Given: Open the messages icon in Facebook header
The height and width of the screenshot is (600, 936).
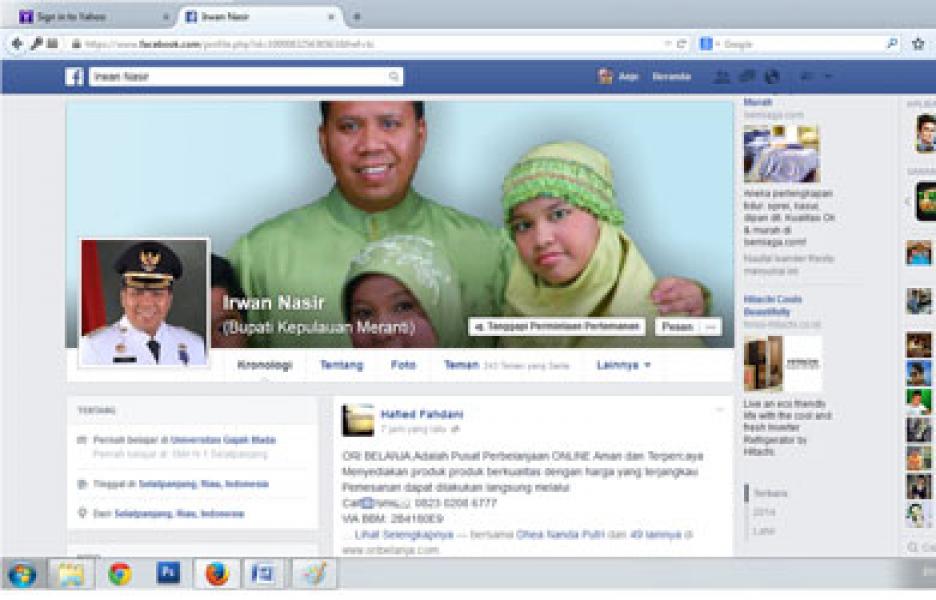Looking at the screenshot, I should [x=747, y=76].
